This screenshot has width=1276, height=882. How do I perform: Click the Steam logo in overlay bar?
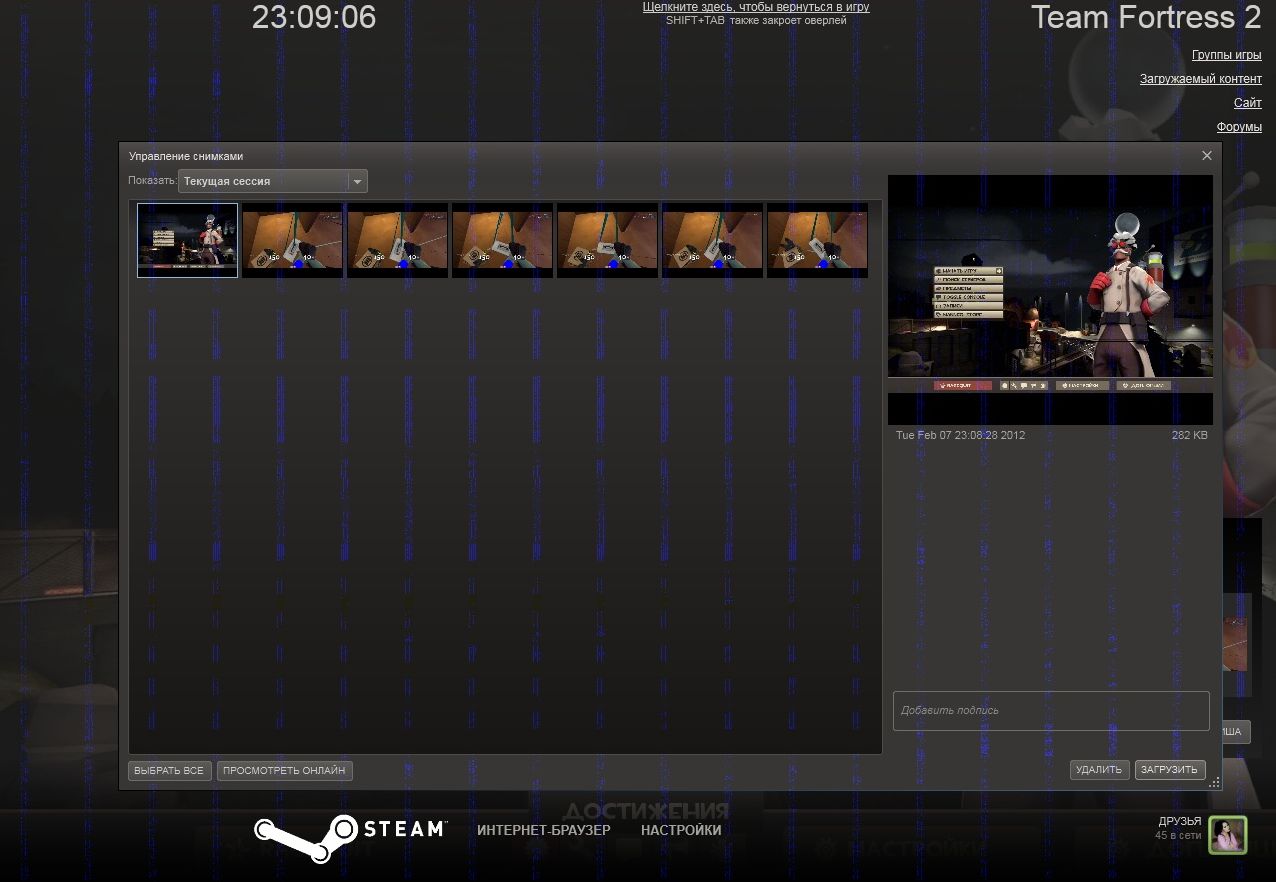click(349, 837)
